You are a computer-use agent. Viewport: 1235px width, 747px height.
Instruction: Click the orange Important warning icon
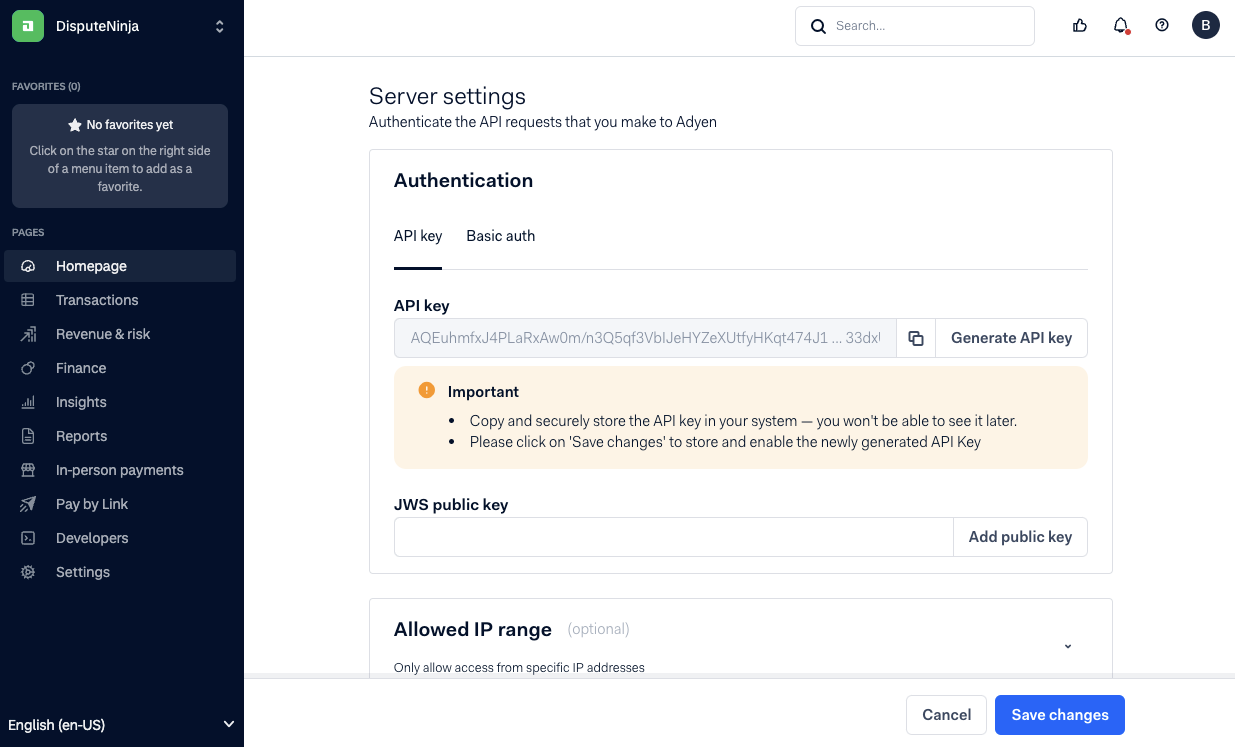[427, 391]
